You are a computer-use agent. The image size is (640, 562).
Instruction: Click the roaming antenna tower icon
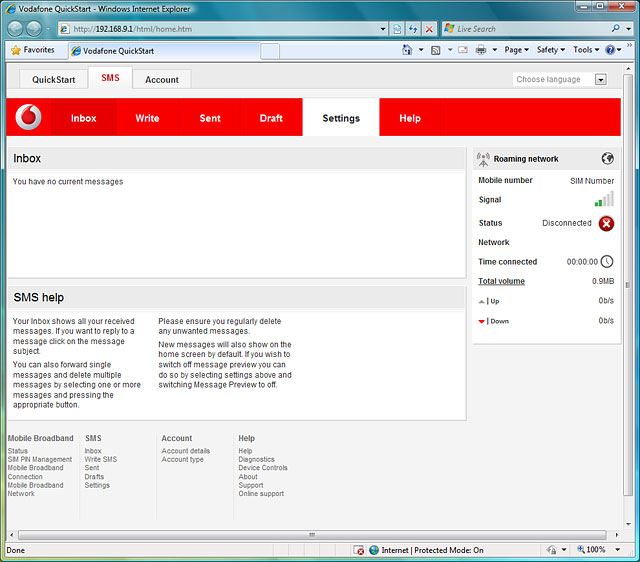(x=484, y=158)
